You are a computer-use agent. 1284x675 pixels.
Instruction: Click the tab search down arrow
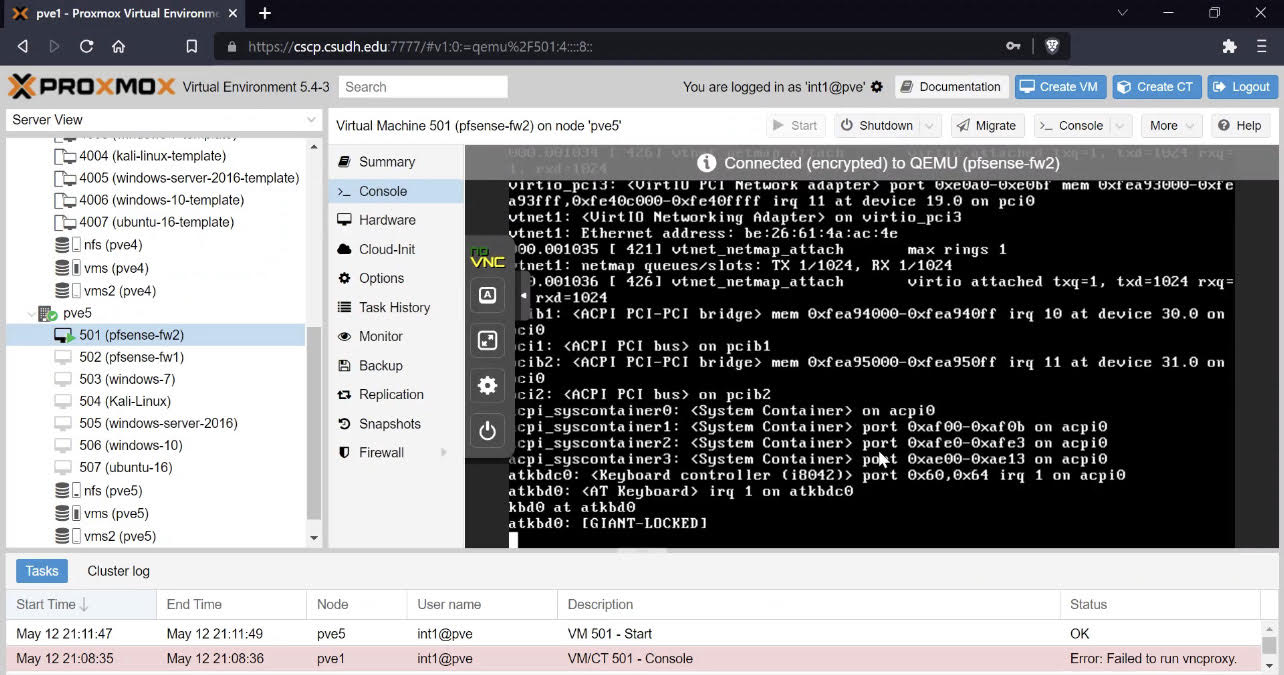(1122, 13)
